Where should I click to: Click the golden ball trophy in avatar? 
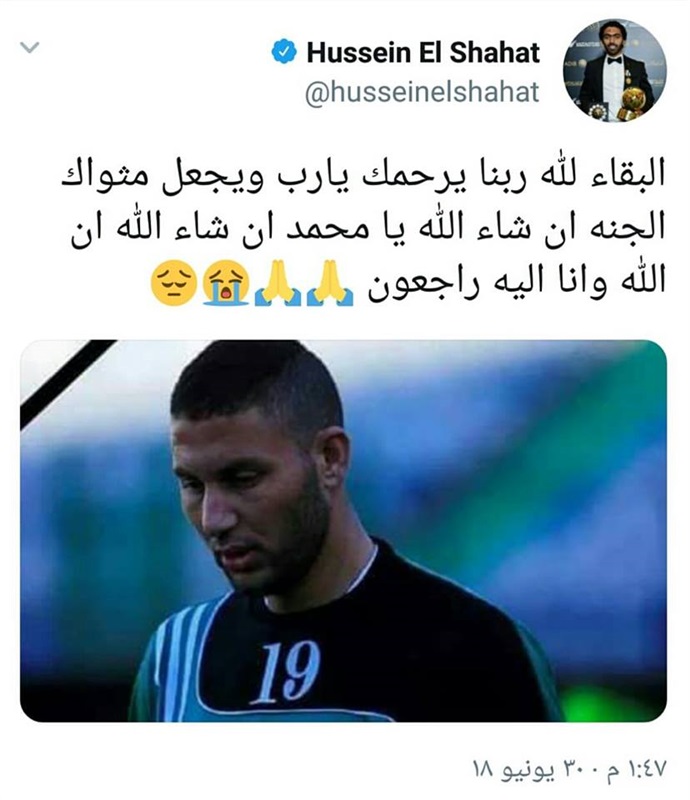coord(631,102)
